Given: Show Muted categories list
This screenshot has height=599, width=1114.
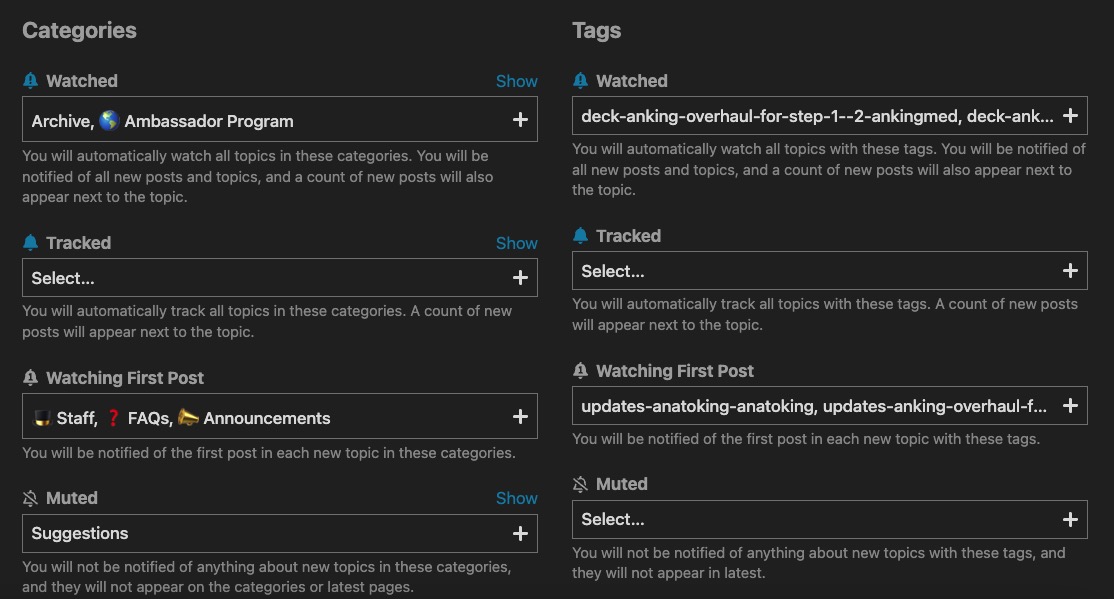Looking at the screenshot, I should click(516, 498).
